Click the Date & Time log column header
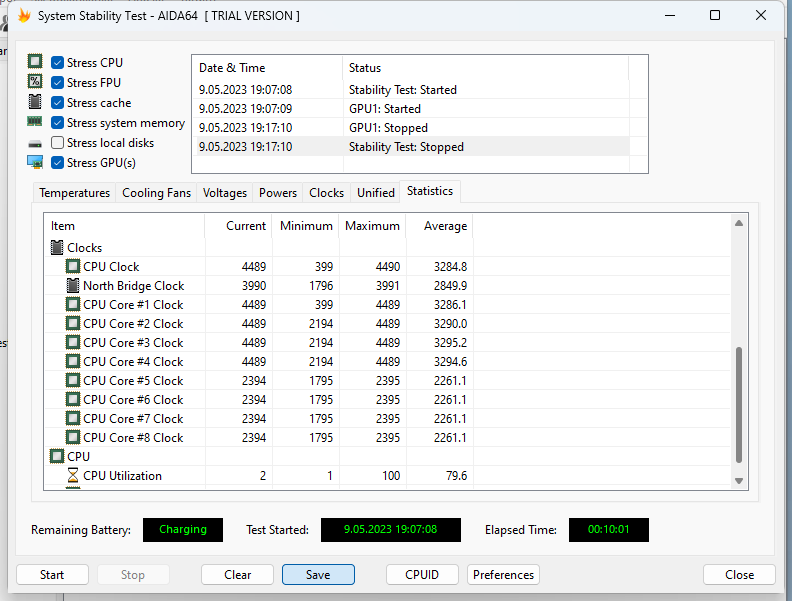Image resolution: width=792 pixels, height=601 pixels. pyautogui.click(x=267, y=68)
